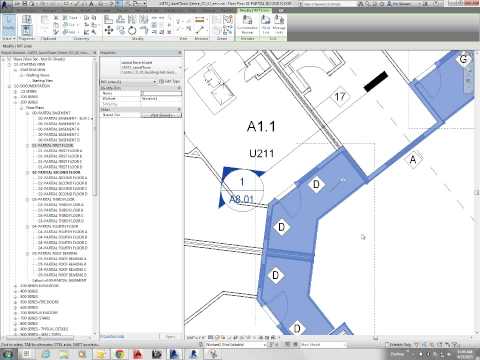Select the 04-PARTIAL FOURTH FLOOR tree item
Image resolution: width=480 pixels, height=360 pixels.
(x=55, y=226)
